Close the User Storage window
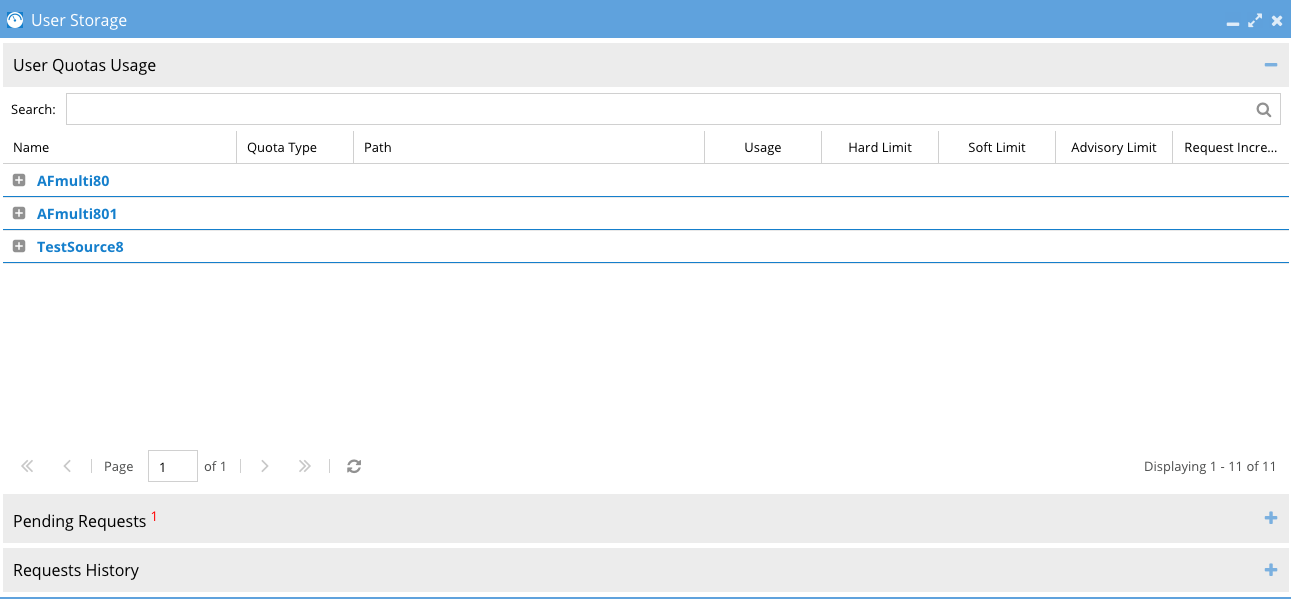Image resolution: width=1291 pixels, height=599 pixels. 1277,20
